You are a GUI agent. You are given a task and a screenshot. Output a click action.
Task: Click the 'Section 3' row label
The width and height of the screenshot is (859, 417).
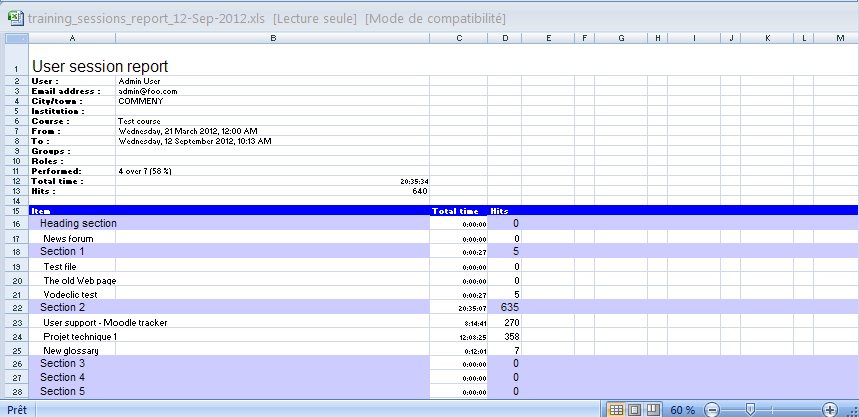coord(62,363)
